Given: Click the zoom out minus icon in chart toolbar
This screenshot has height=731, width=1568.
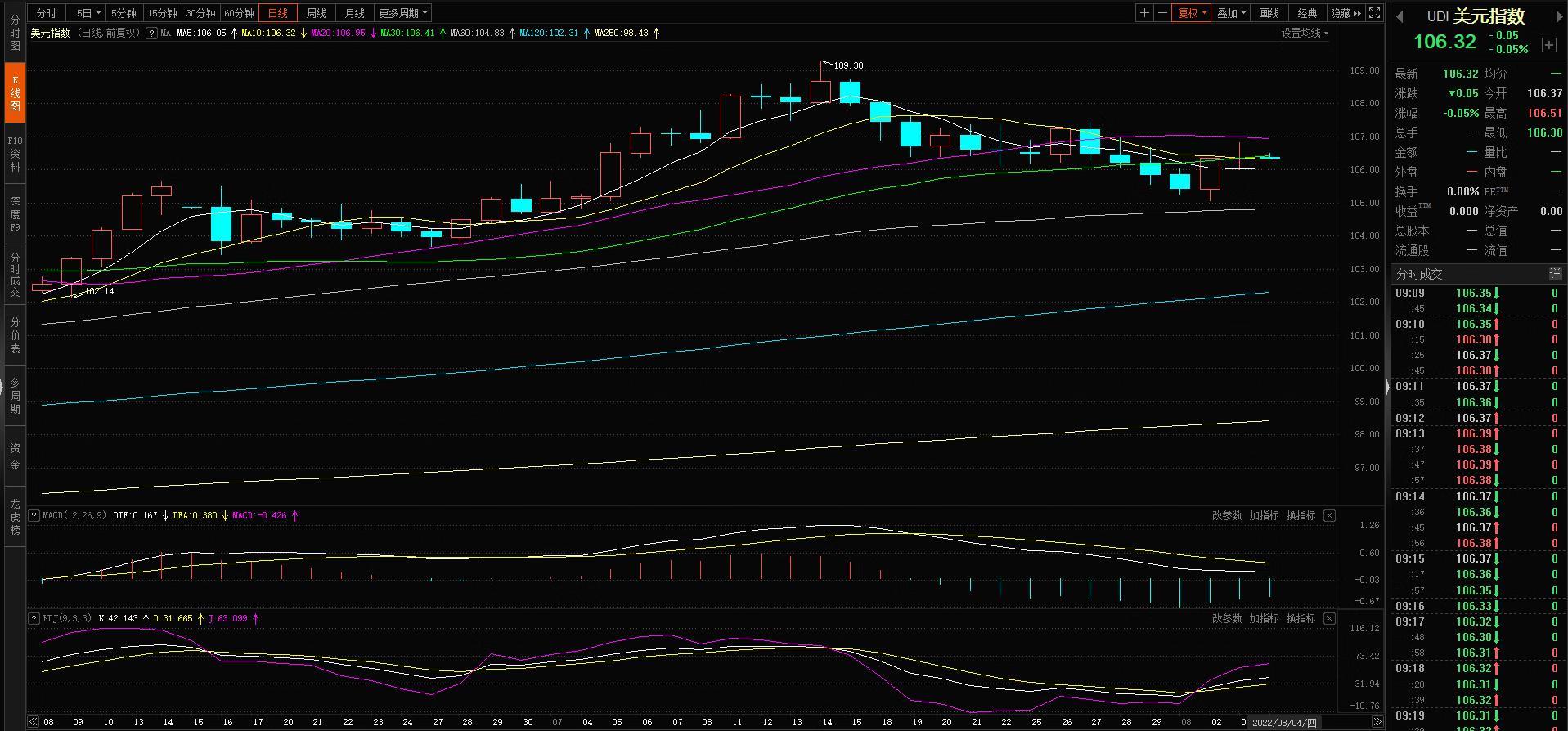Looking at the screenshot, I should 1162,13.
